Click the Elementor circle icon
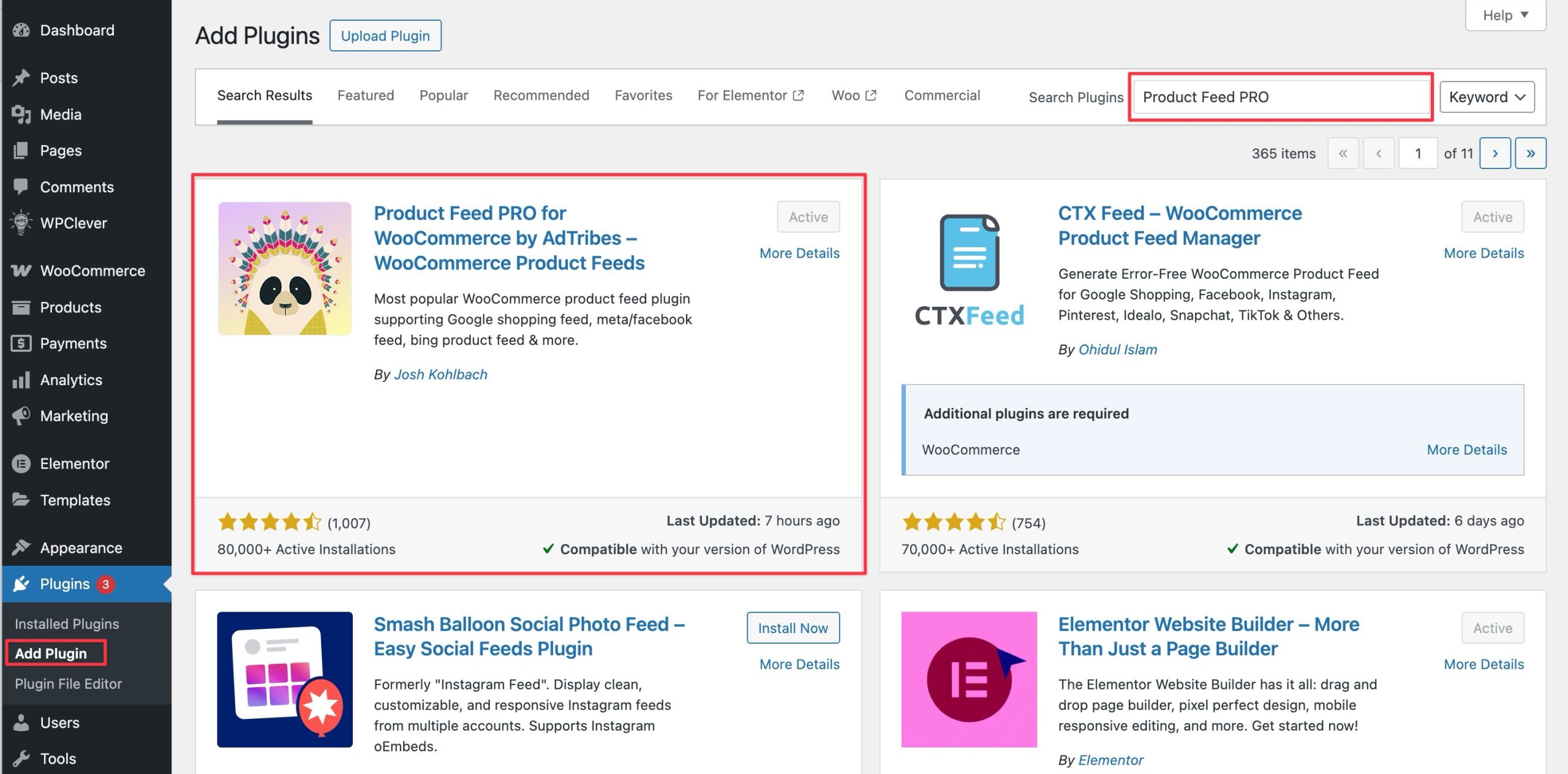The width and height of the screenshot is (1568, 774). pyautogui.click(x=21, y=464)
